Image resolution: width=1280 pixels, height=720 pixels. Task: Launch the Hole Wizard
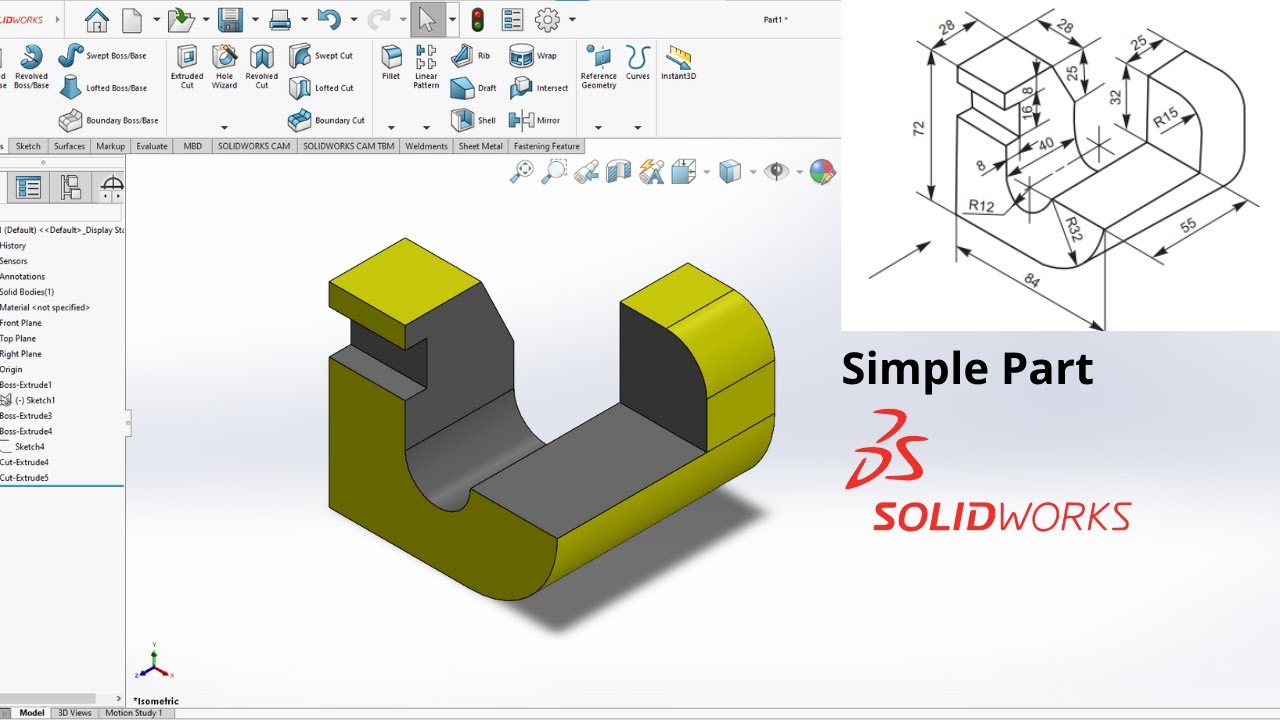click(x=225, y=67)
